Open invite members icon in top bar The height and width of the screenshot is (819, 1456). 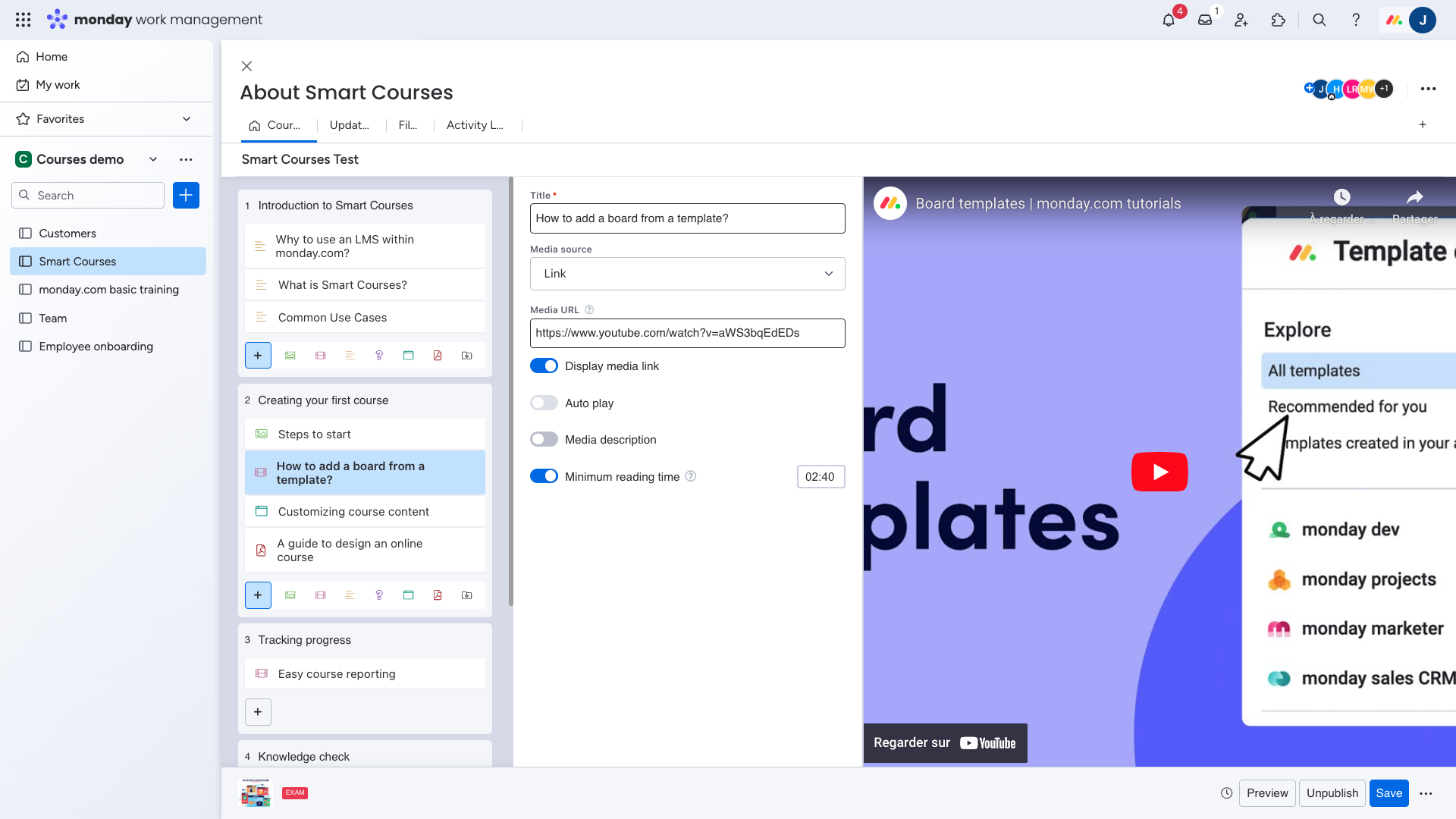tap(1241, 20)
